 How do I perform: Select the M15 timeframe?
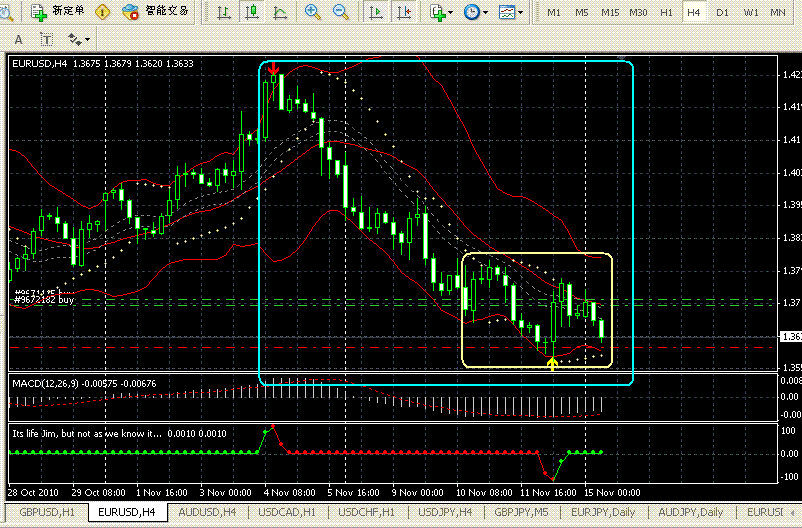click(609, 12)
